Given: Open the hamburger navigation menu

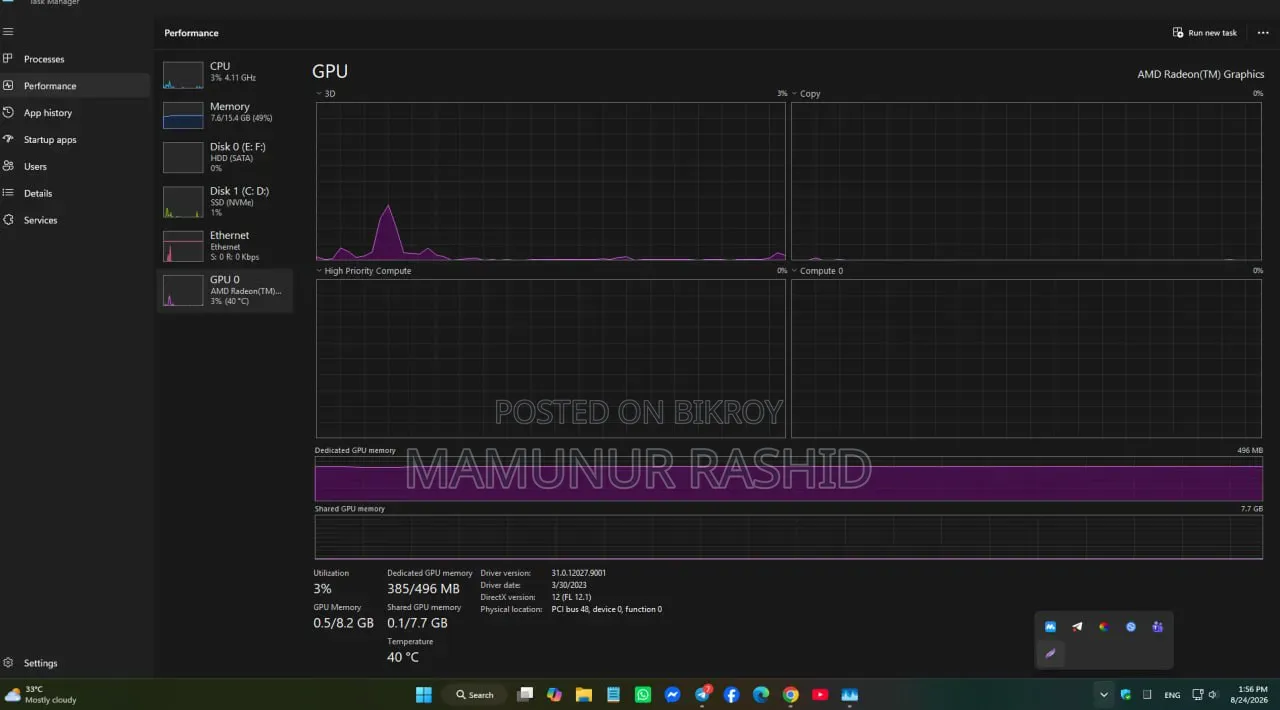Looking at the screenshot, I should tap(8, 32).
